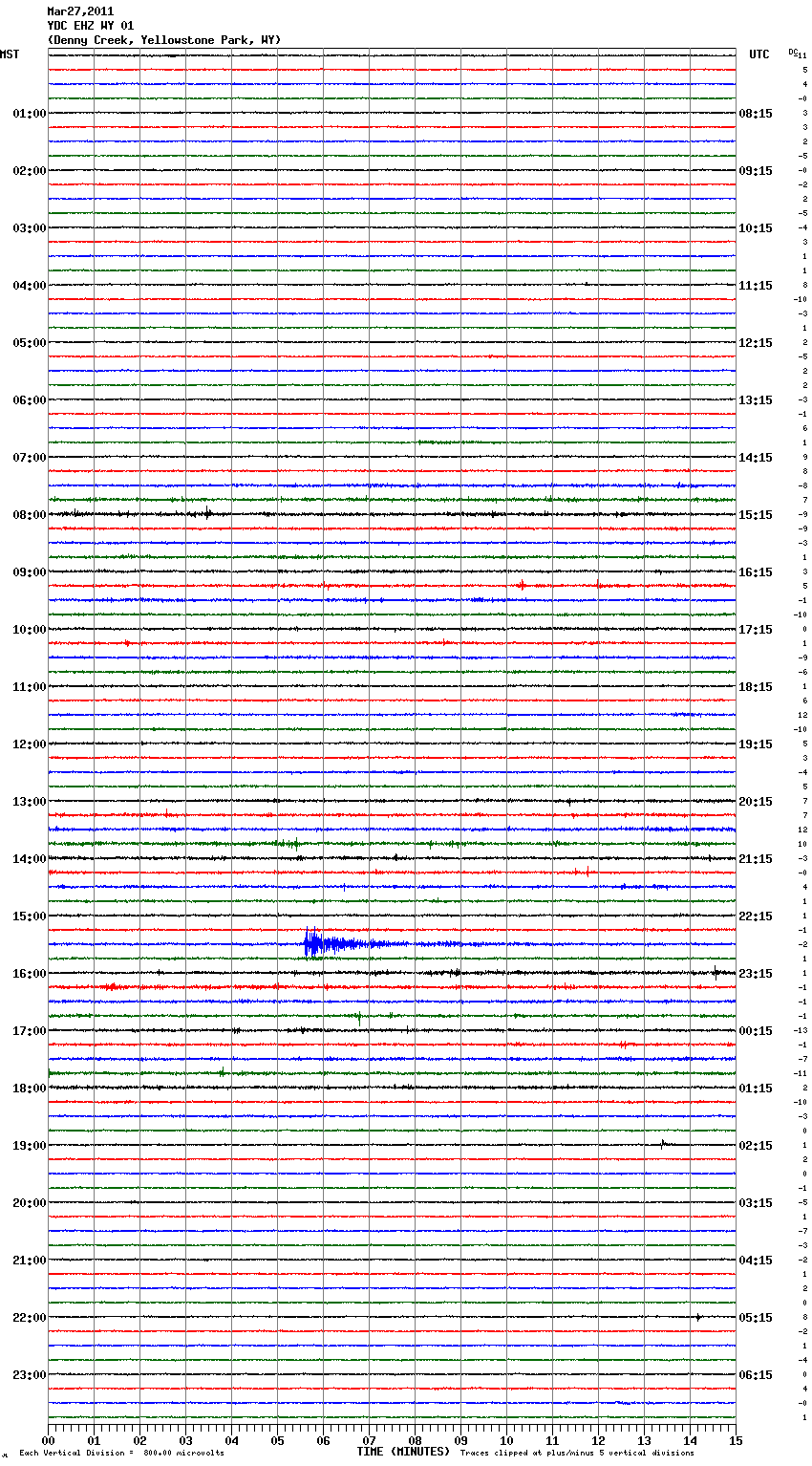Select the 05:00 MST time label
The width and height of the screenshot is (812, 1466).
[x=30, y=343]
